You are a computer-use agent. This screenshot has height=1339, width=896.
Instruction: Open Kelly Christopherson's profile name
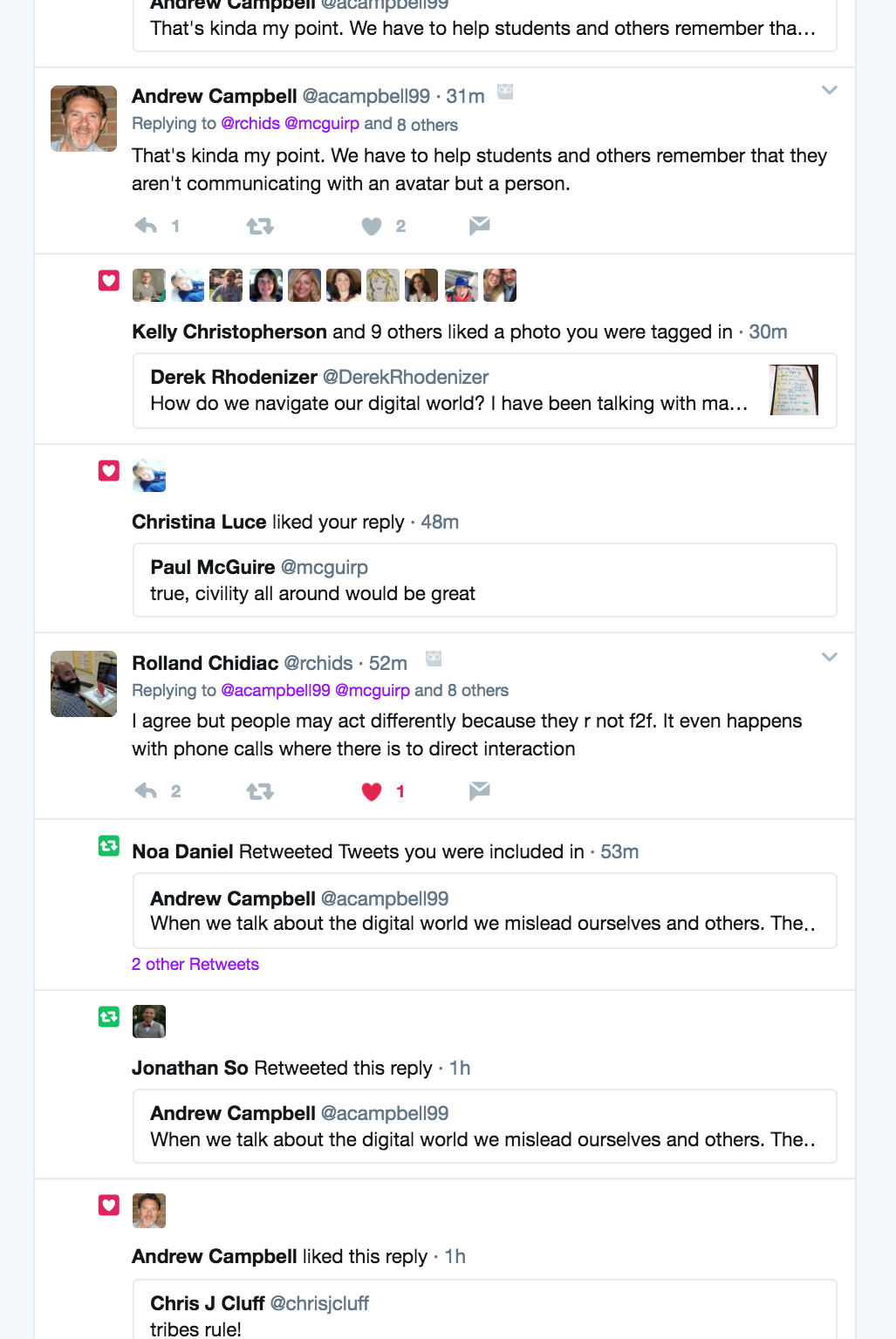pos(229,331)
